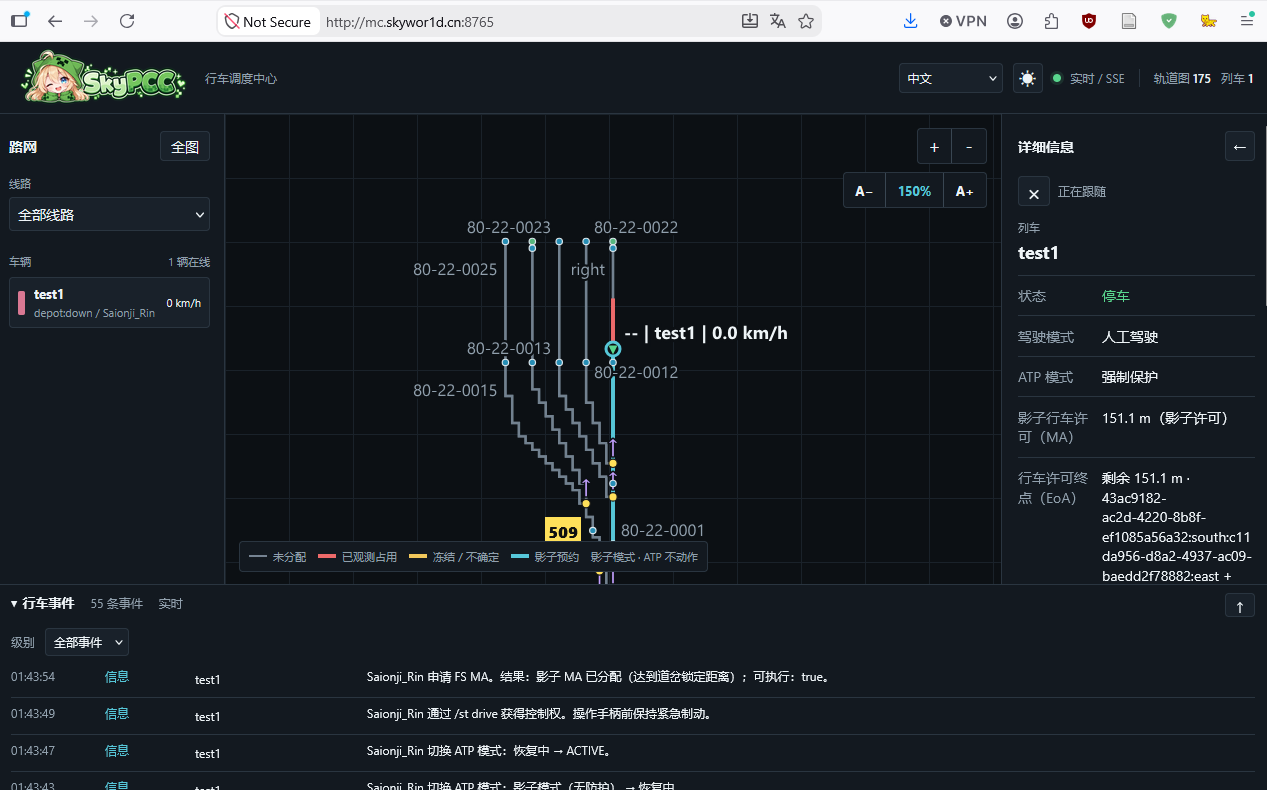Click the SkyPCC logo
The image size is (1267, 790).
(104, 77)
